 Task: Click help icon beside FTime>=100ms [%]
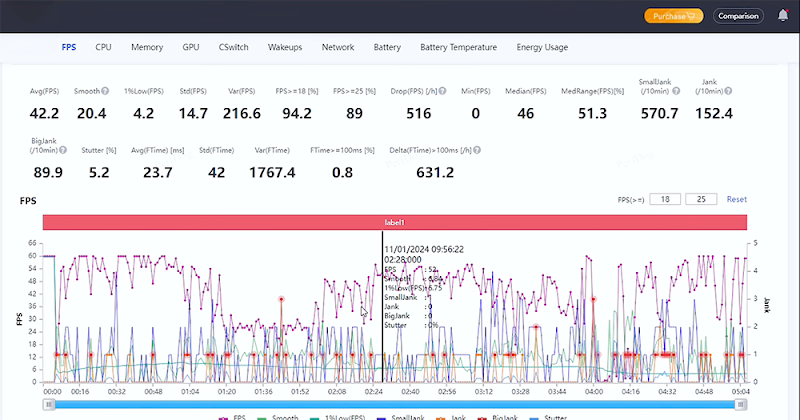(x=379, y=151)
